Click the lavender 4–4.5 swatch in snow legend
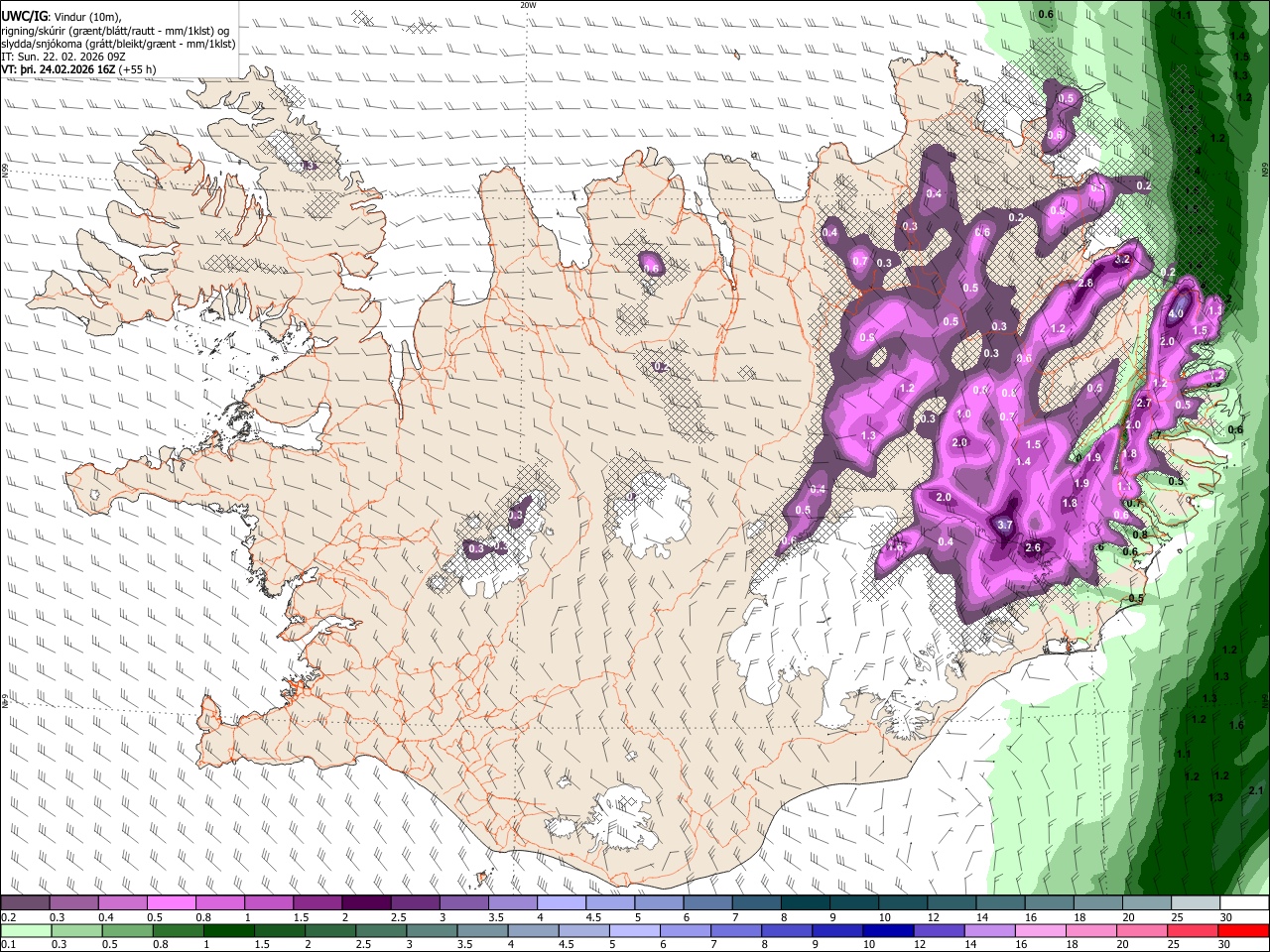Image resolution: width=1270 pixels, height=952 pixels. tap(562, 902)
